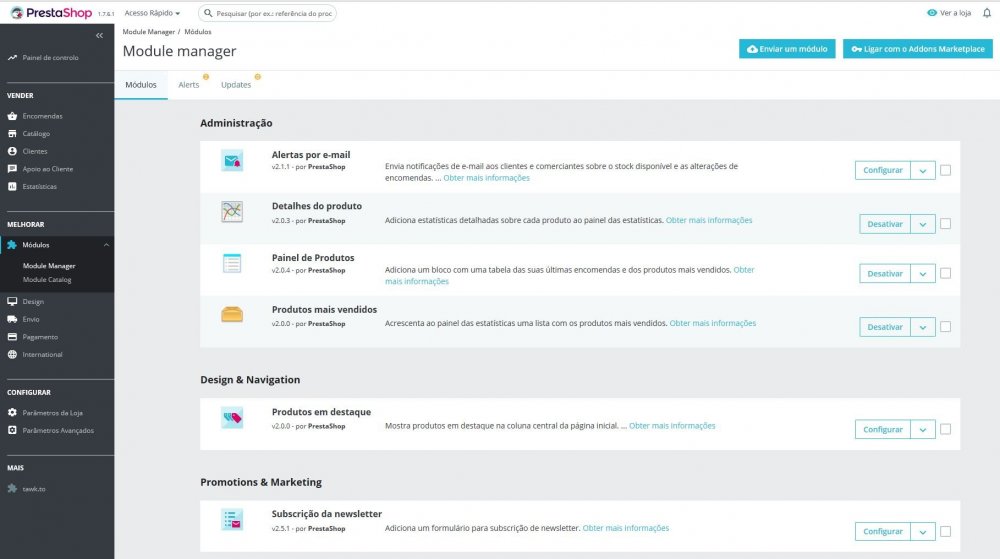Open Module Manager in sidebar
Screen dimensions: 1000x559
pos(49,266)
